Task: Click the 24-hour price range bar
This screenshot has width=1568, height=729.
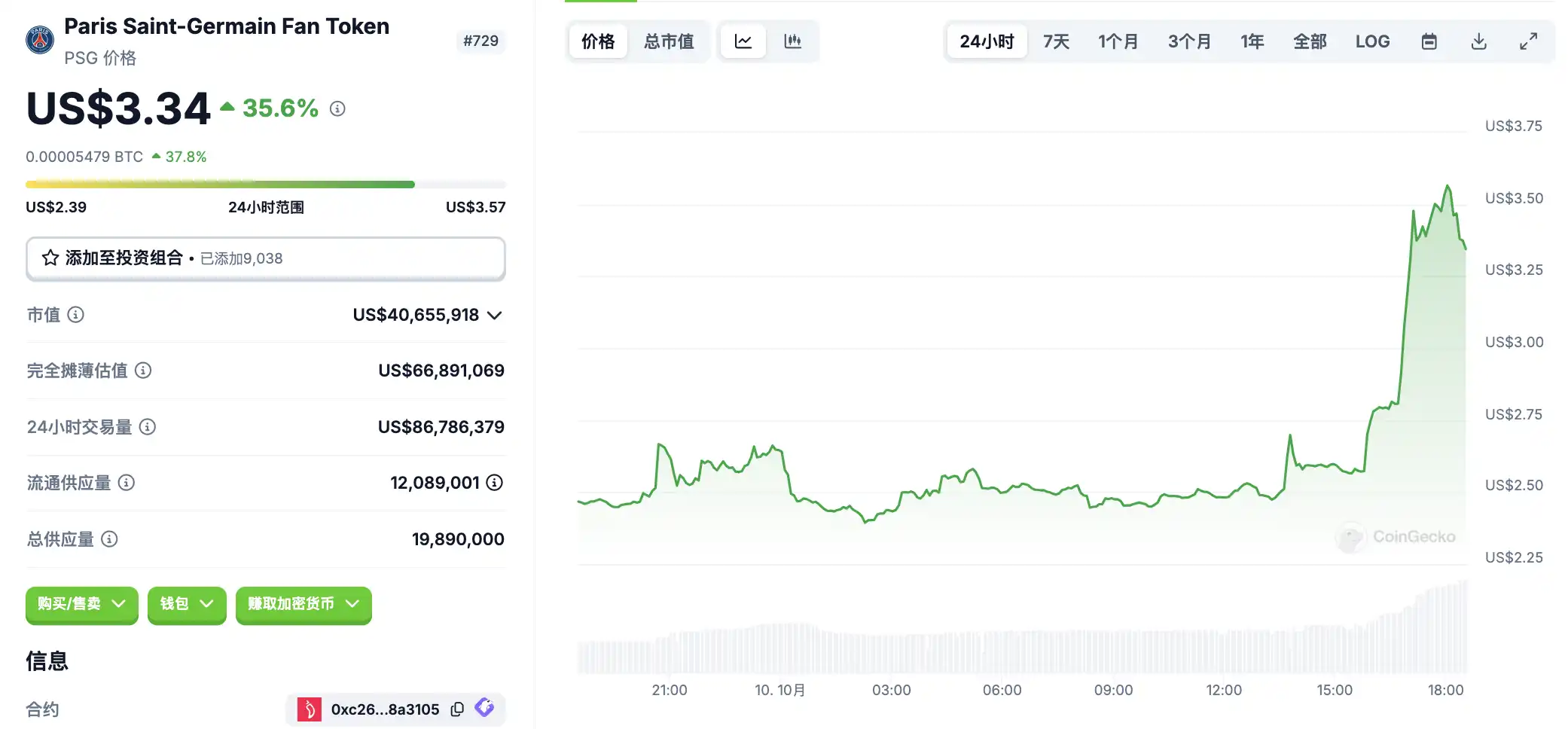Action: (265, 185)
